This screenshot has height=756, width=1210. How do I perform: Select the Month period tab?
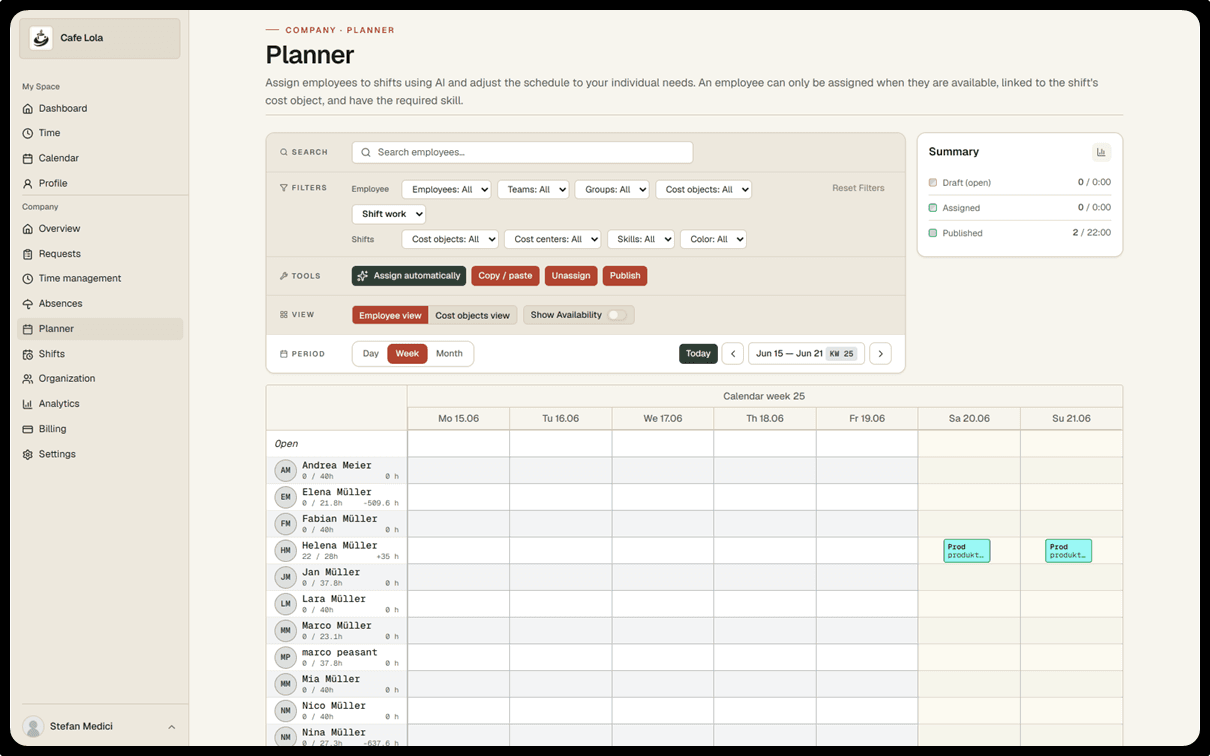[449, 354]
